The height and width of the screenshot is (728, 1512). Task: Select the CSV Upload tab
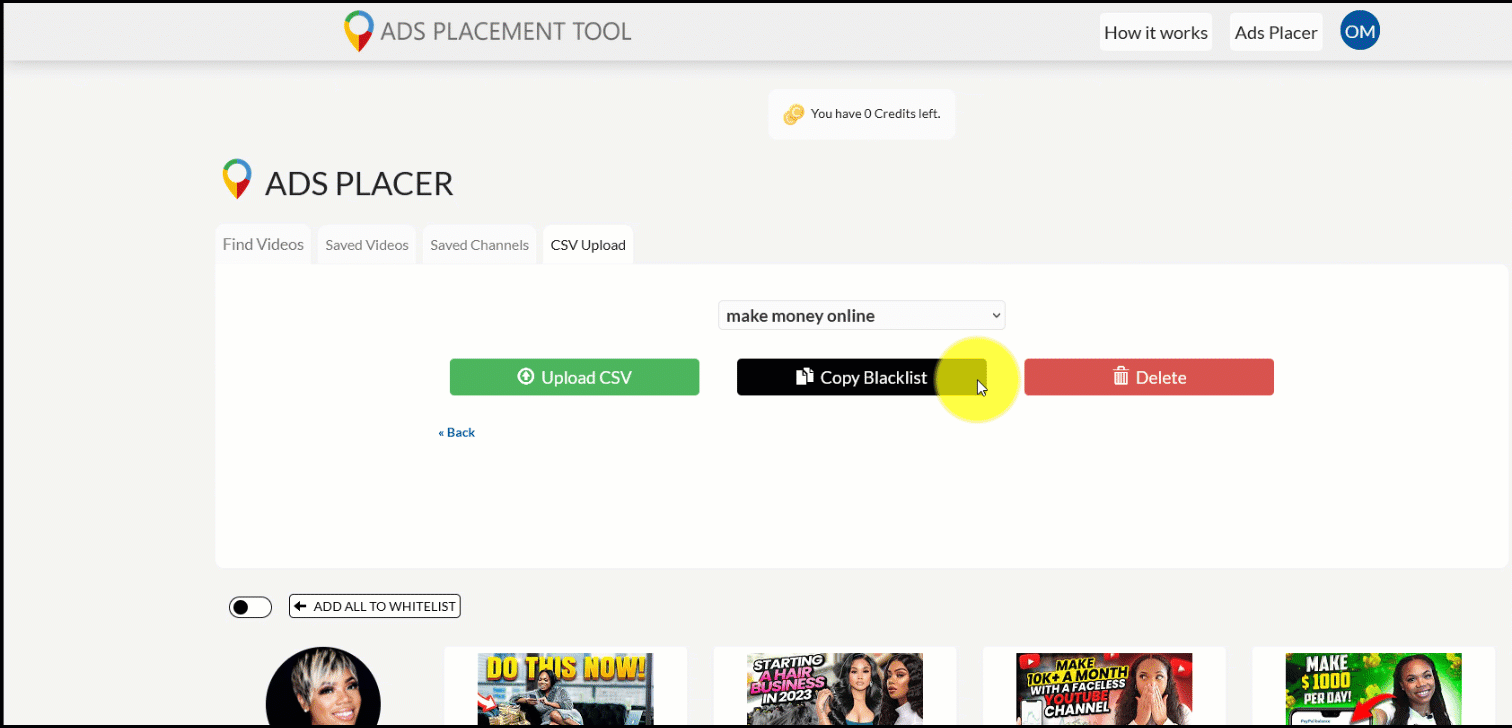pyautogui.click(x=588, y=245)
